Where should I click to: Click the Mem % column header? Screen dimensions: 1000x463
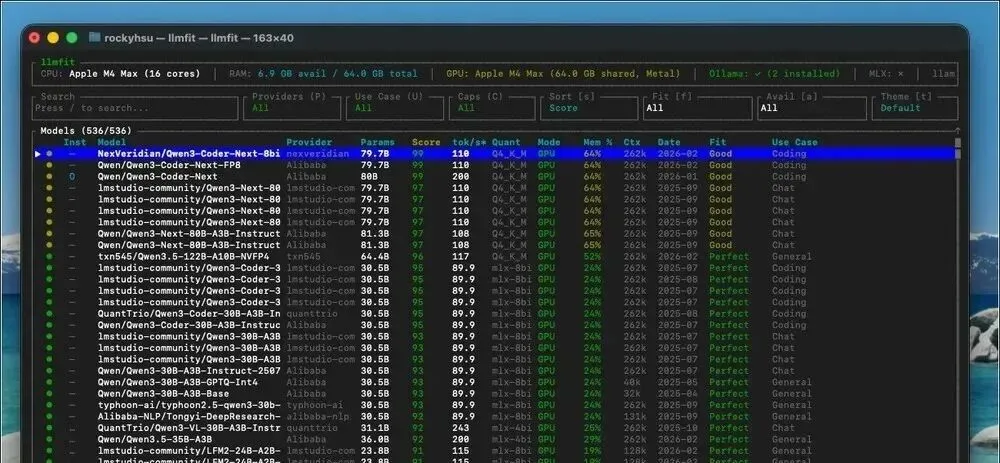point(597,142)
